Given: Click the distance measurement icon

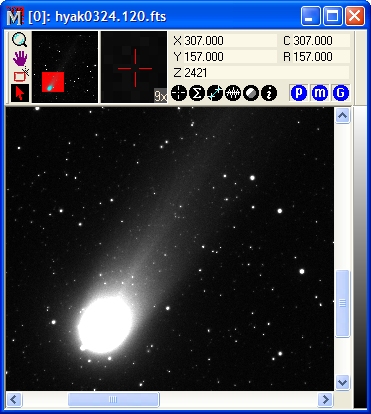Looking at the screenshot, I should click(215, 93).
